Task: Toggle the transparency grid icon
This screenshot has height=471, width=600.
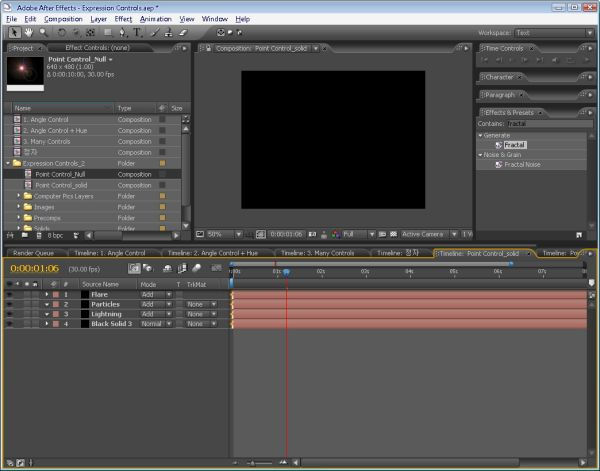Action: tap(393, 234)
